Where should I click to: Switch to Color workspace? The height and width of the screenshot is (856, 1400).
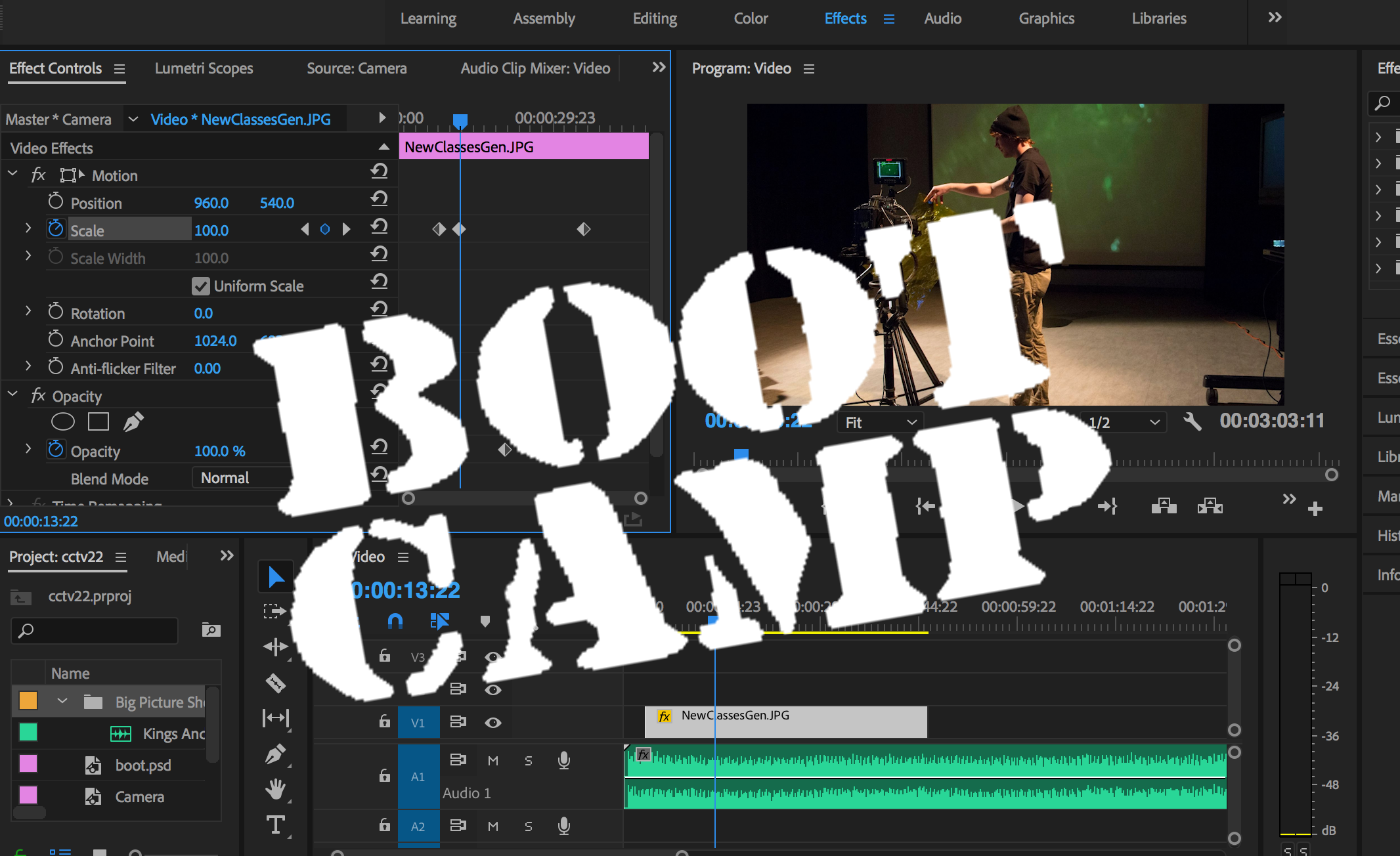[x=751, y=18]
